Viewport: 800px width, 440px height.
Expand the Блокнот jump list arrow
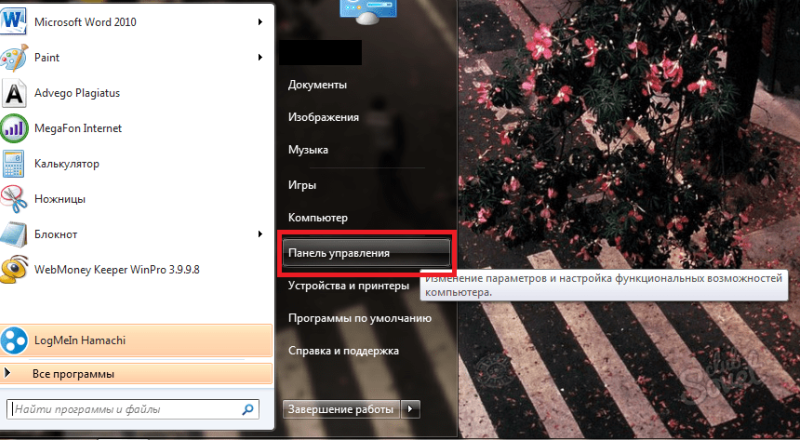click(x=260, y=234)
